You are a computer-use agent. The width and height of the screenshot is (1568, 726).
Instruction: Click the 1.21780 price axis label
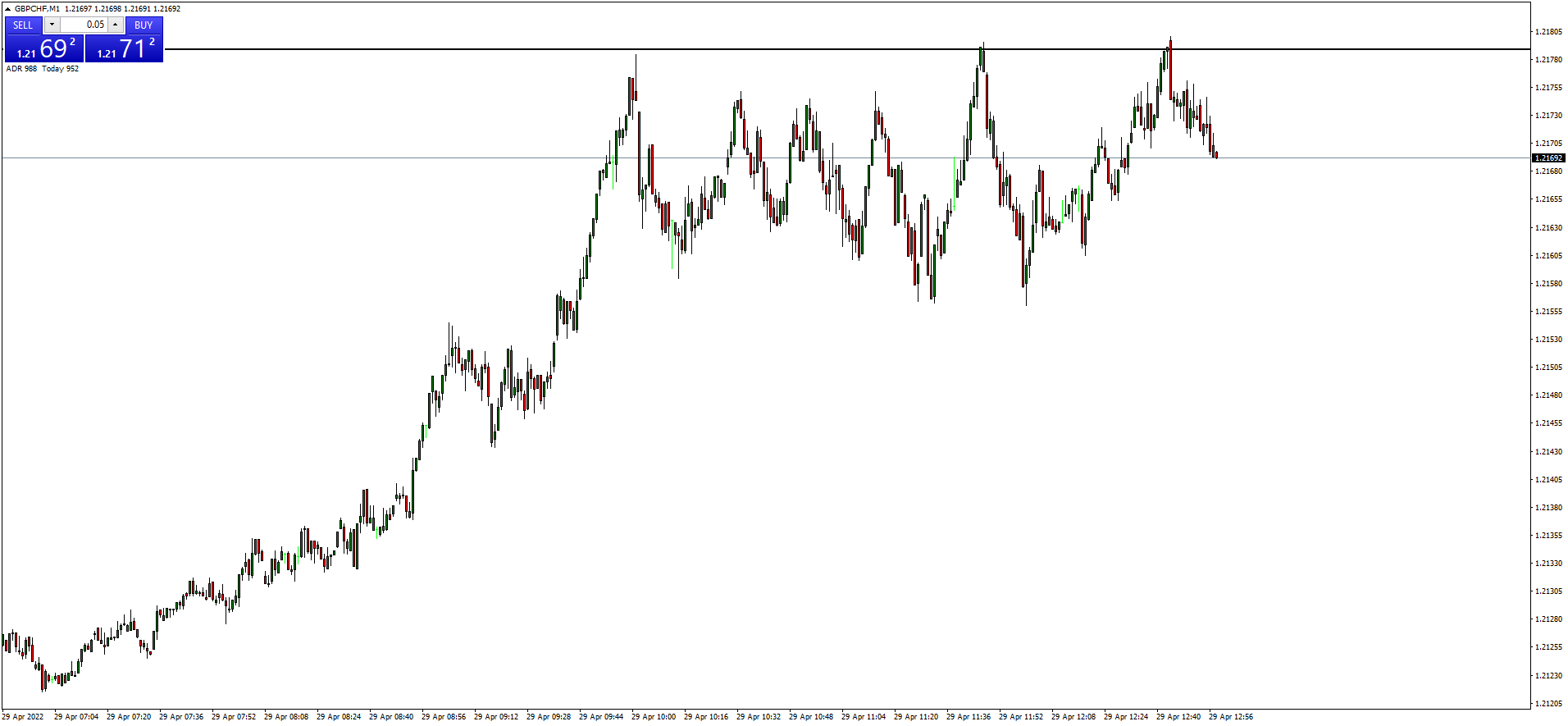[x=1548, y=60]
